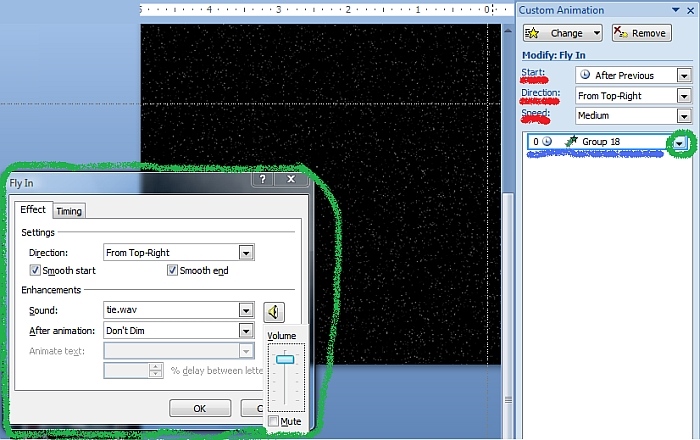This screenshot has height=440, width=700.
Task: Expand the Group 18 effect options arrow
Action: pyautogui.click(x=681, y=142)
